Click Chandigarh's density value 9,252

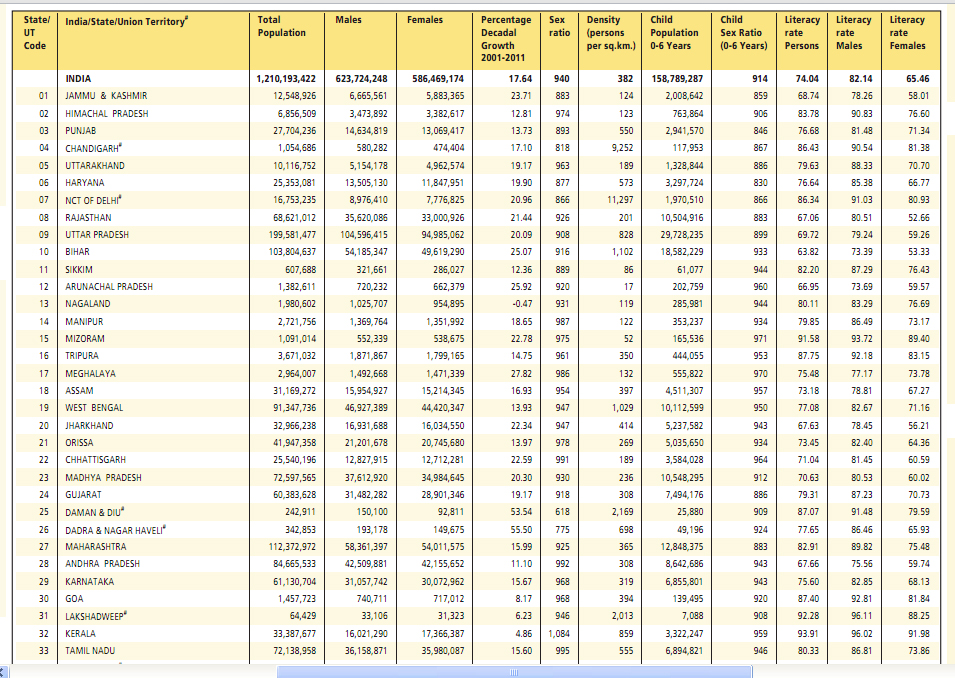[x=620, y=148]
